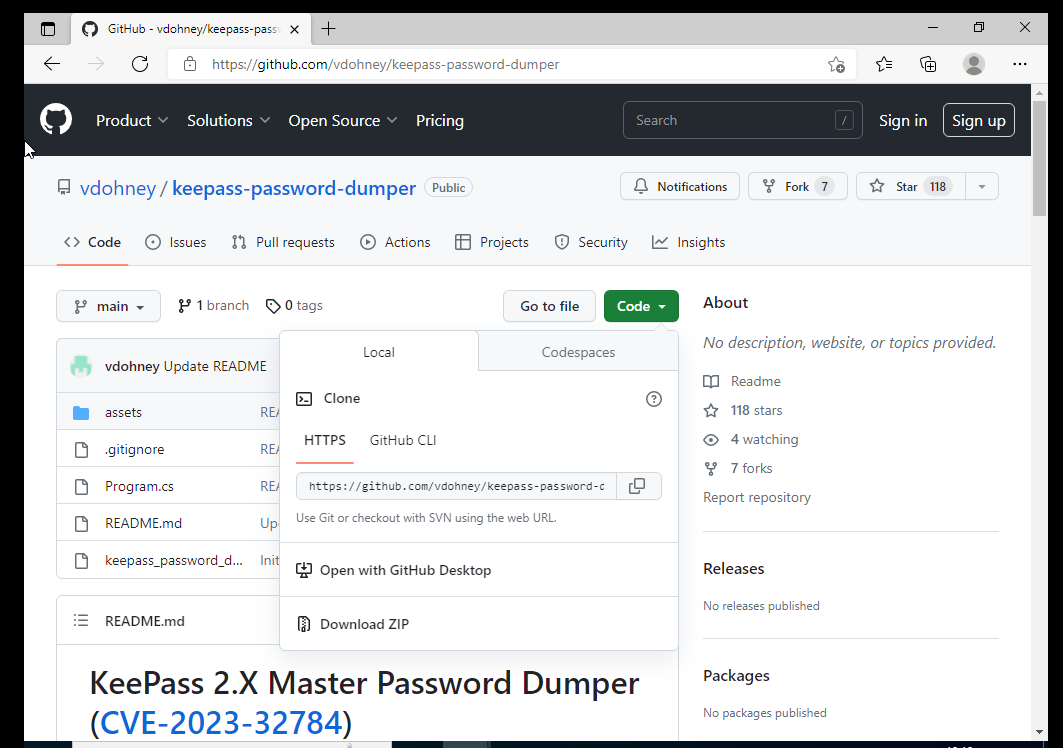1063x748 pixels.
Task: Open the browser Settings and more menu
Action: [x=1020, y=64]
